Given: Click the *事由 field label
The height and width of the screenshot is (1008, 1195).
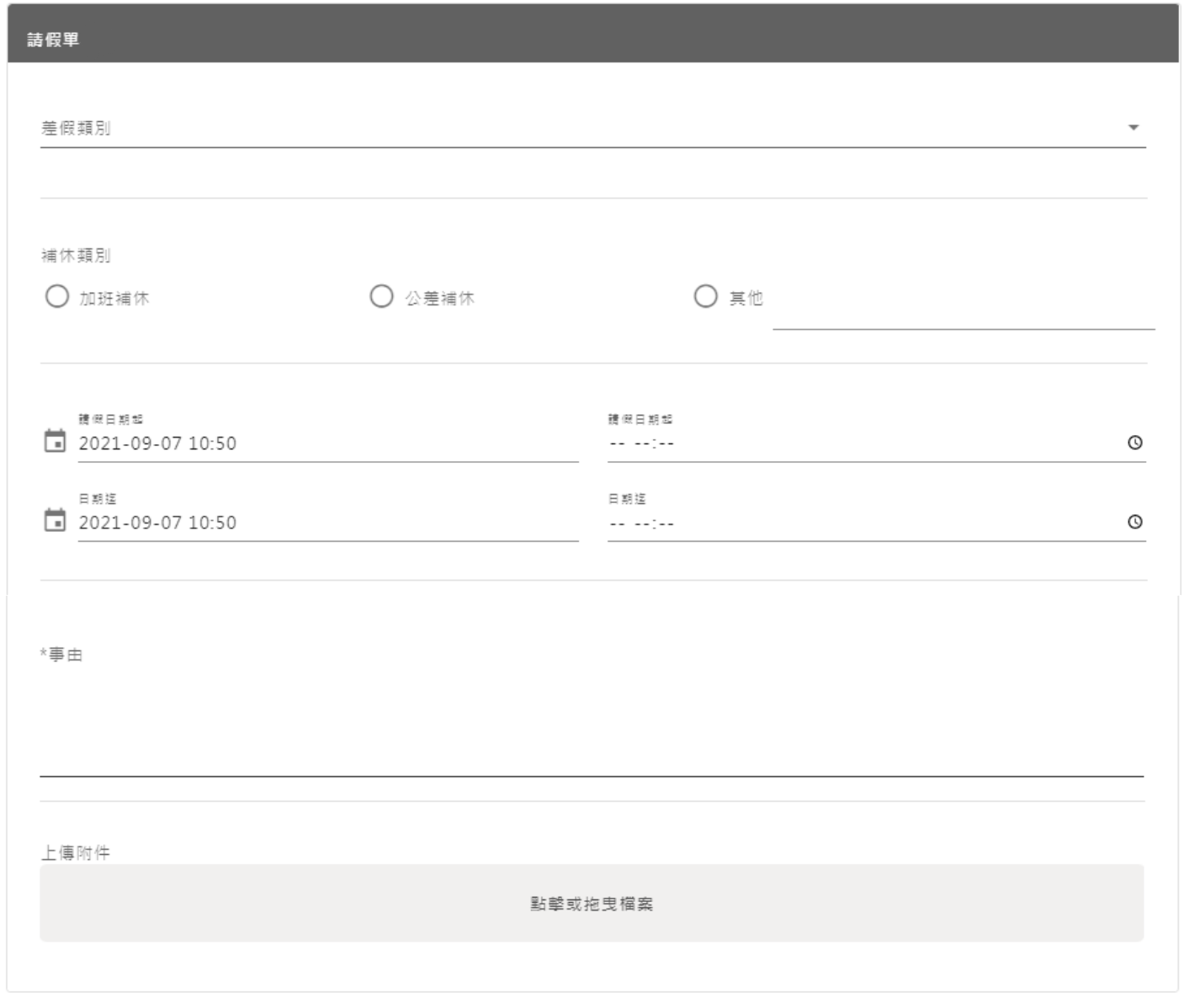Looking at the screenshot, I should click(61, 655).
